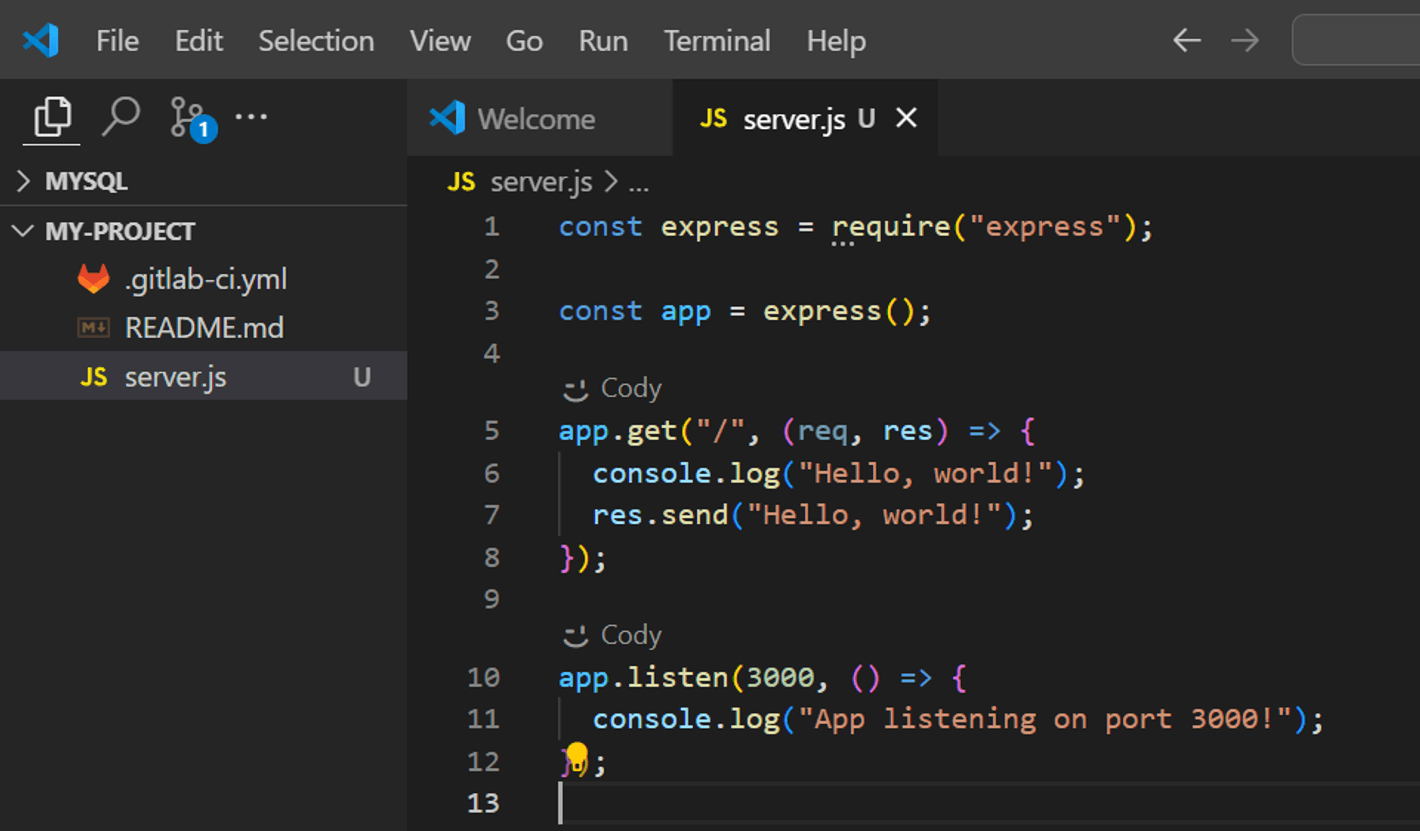This screenshot has height=831, width=1420.
Task: Click the Additional Views ellipsis in activity bar
Action: [x=250, y=116]
